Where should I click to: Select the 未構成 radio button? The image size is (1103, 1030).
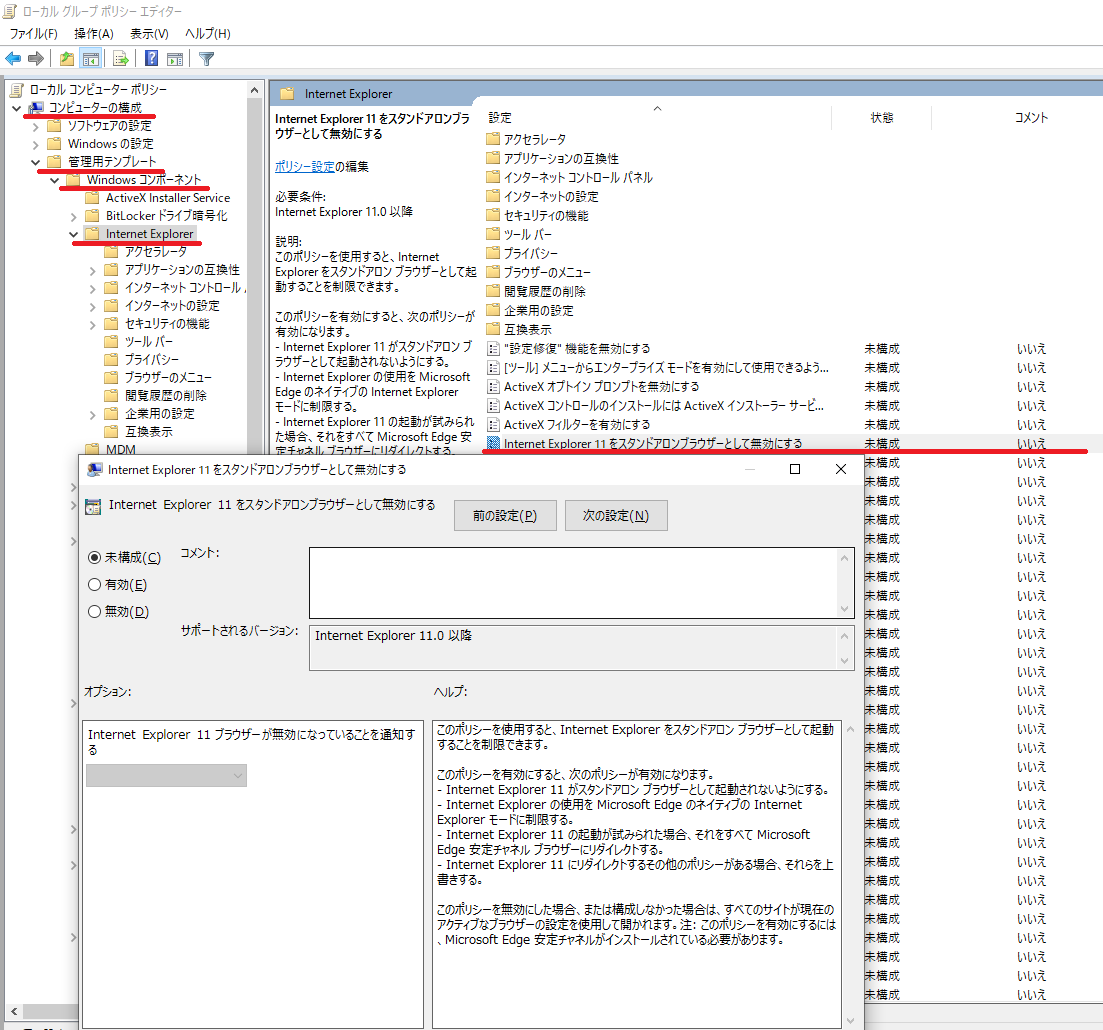tap(93, 559)
